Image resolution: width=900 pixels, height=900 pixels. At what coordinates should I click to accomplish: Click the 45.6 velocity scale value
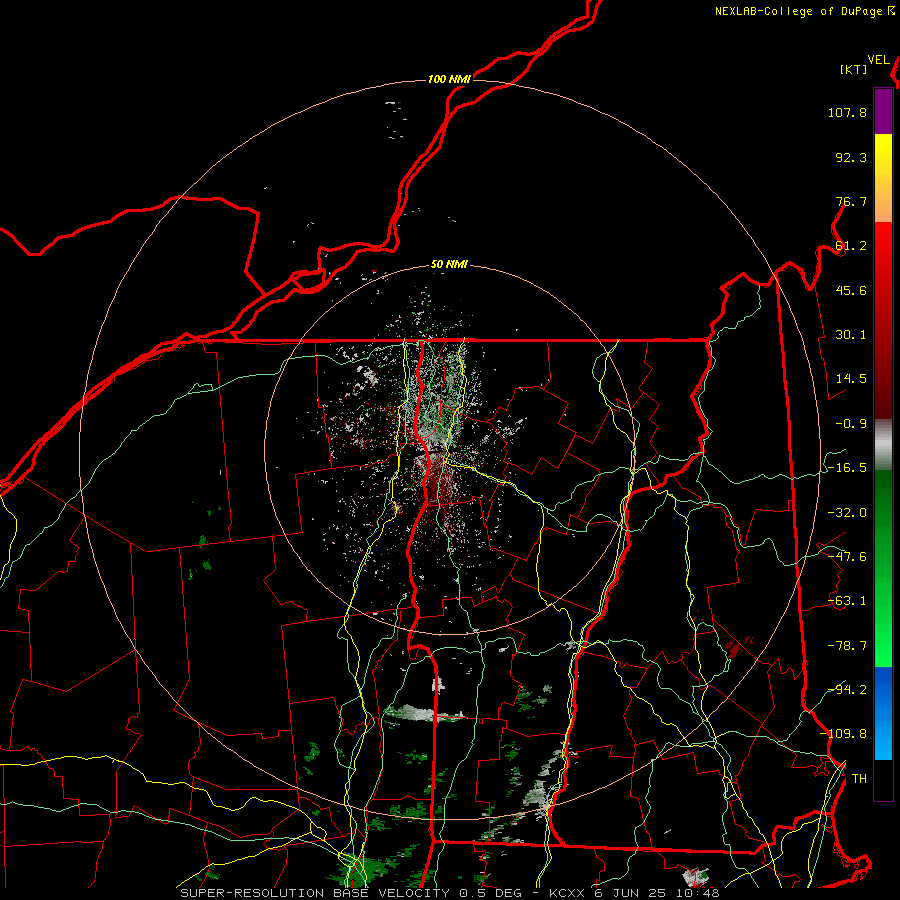tap(851, 290)
